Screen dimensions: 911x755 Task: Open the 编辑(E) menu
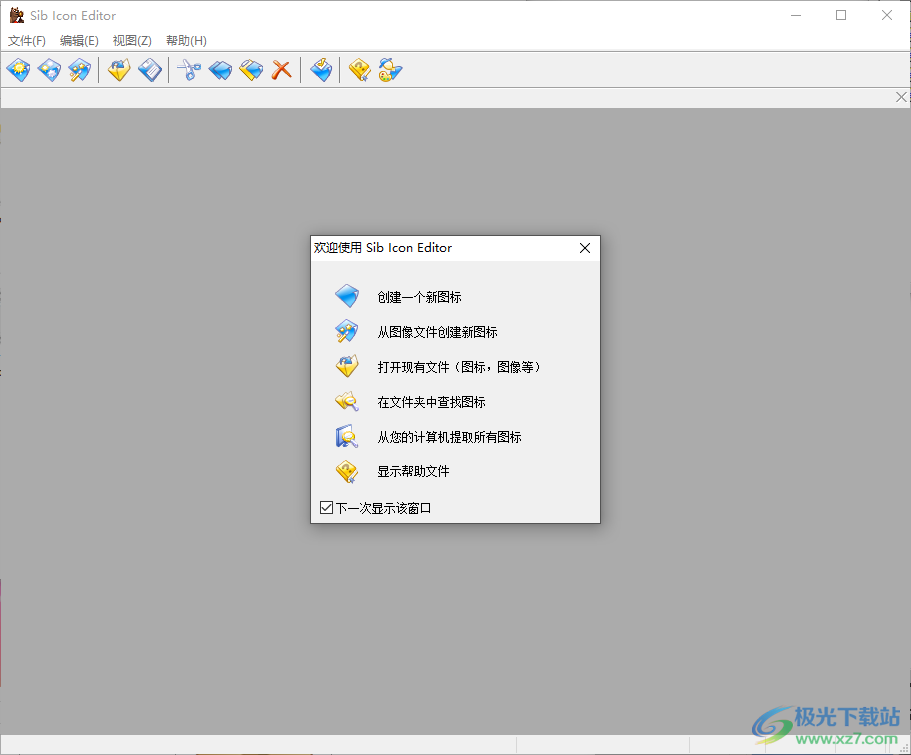79,41
